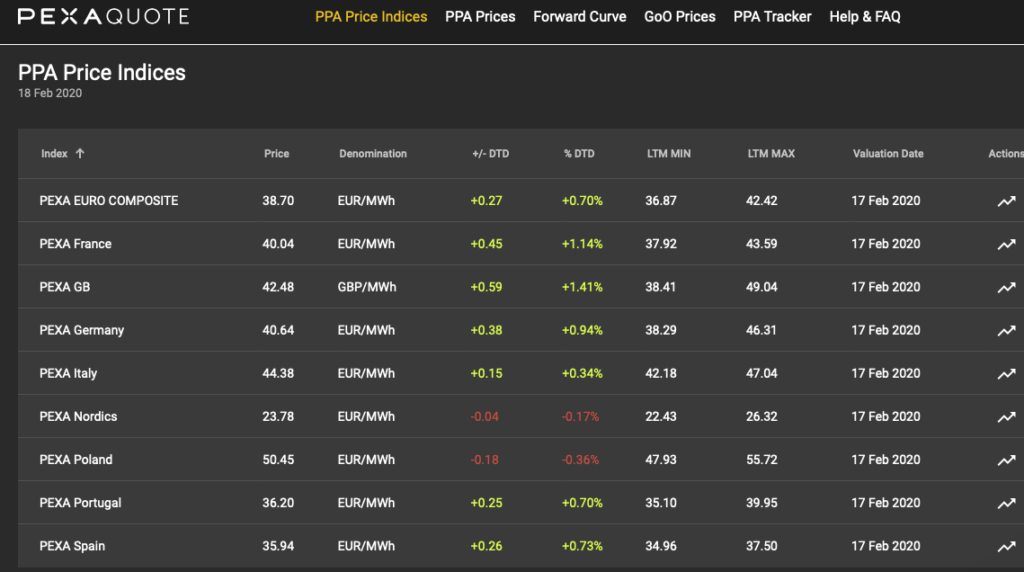Sort by the % DTD column header
The image size is (1024, 572).
pos(579,153)
